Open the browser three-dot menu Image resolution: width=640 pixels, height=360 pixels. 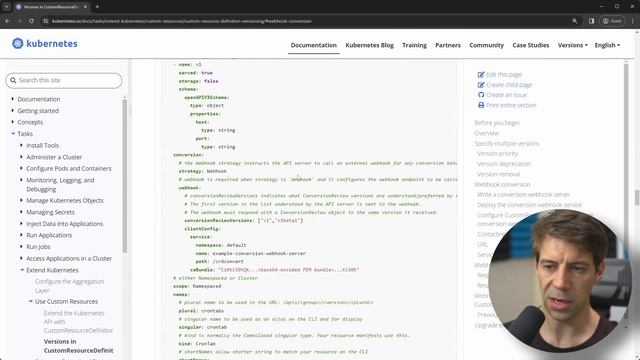[633, 21]
